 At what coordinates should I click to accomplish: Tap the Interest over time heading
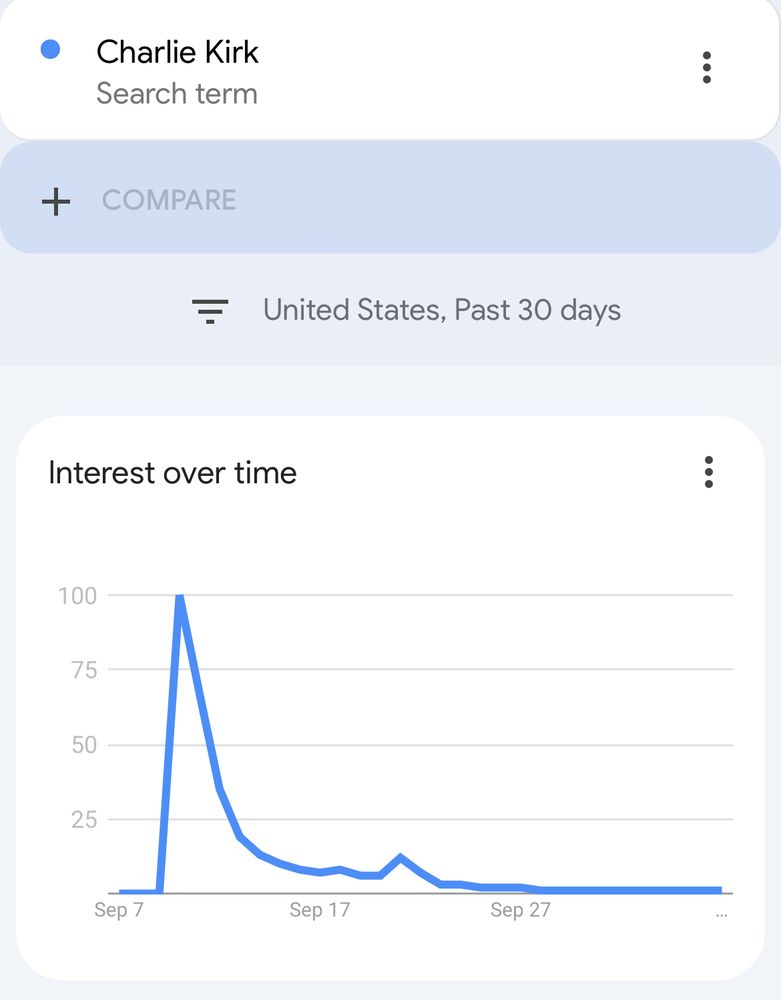click(x=172, y=472)
